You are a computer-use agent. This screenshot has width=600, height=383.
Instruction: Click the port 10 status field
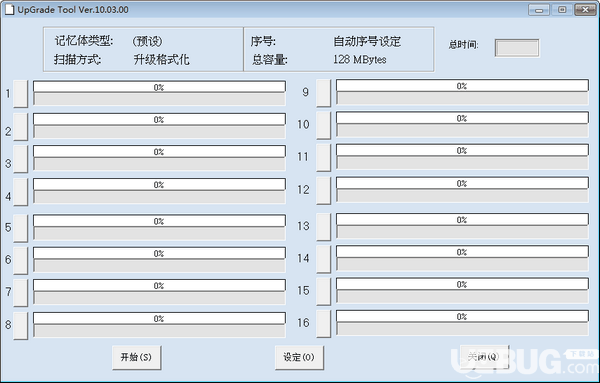(462, 130)
